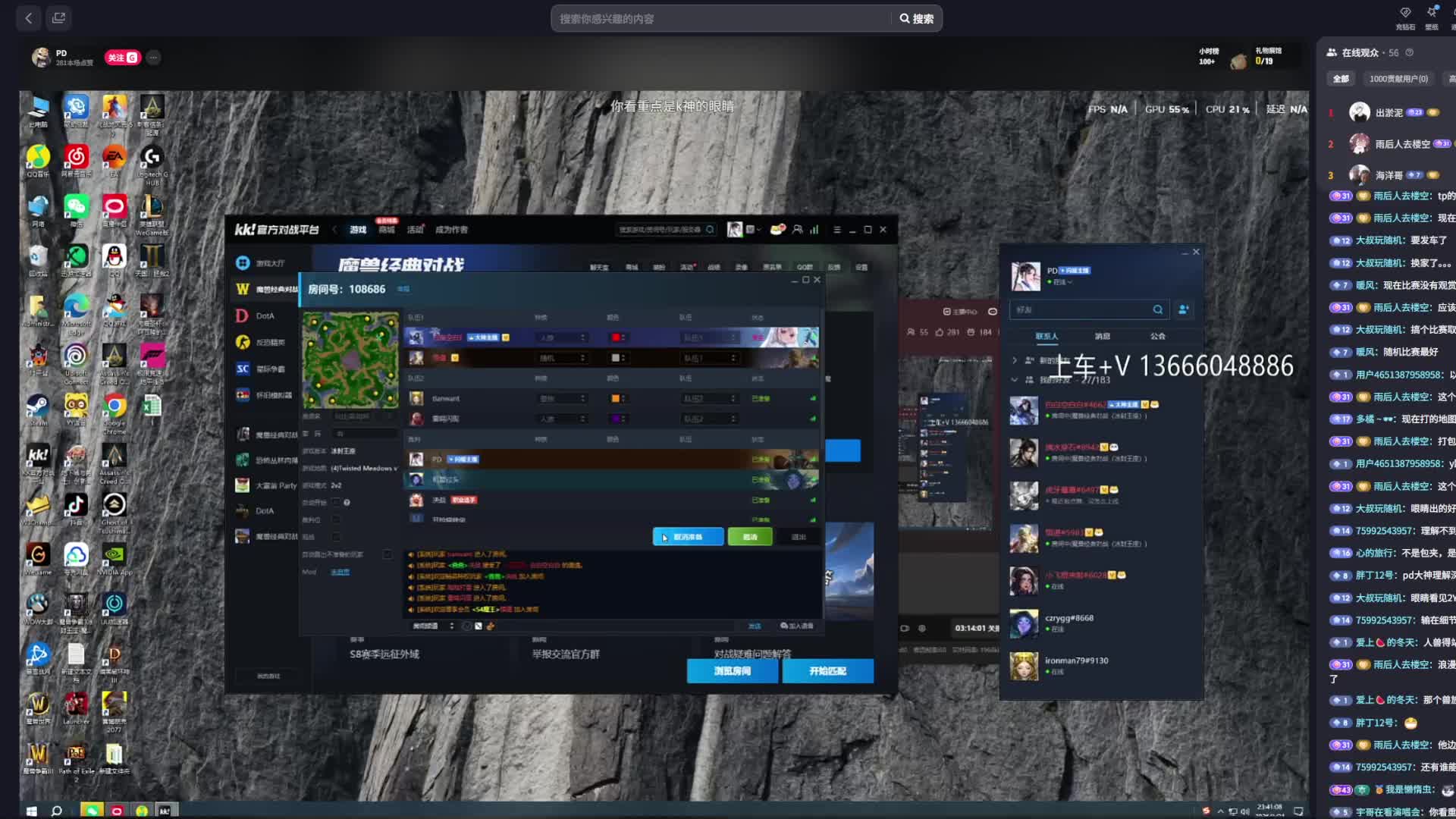Screen dimensions: 1456x819
Task: Collapse the my friends 27/183 group
Action: click(x=1014, y=379)
